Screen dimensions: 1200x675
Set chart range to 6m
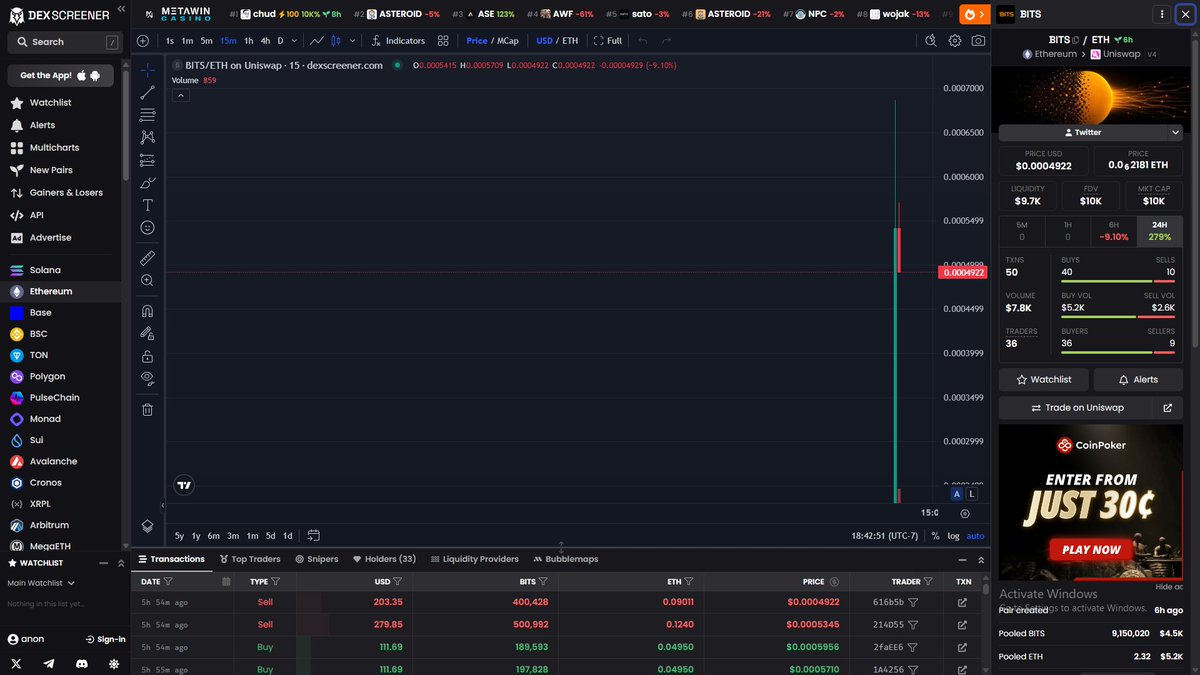click(x=213, y=536)
